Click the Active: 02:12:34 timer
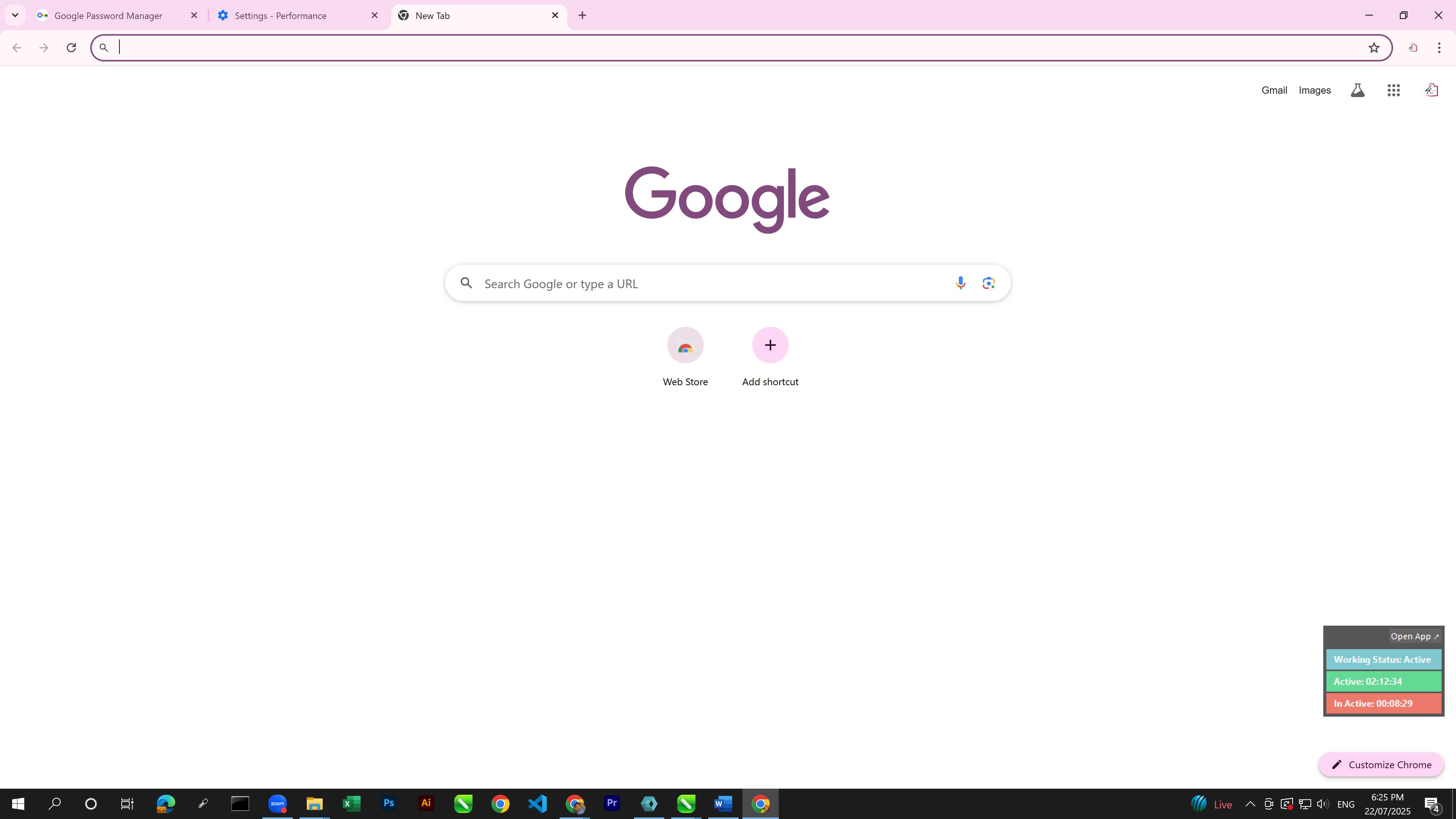 1384,682
